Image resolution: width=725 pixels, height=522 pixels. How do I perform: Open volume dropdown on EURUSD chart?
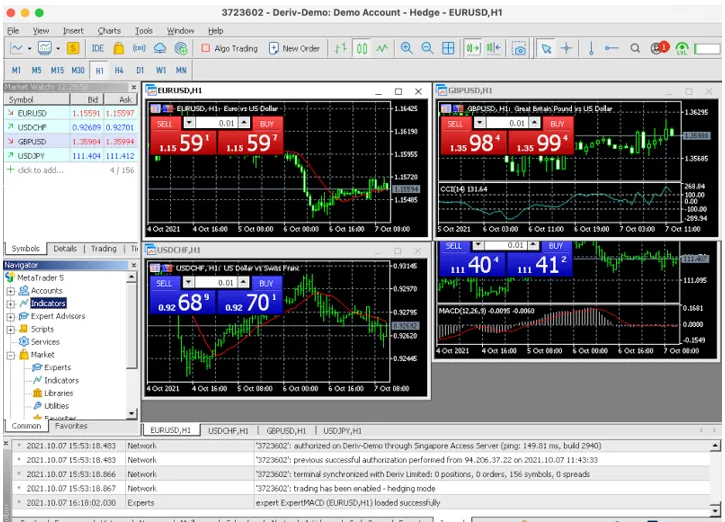(189, 123)
